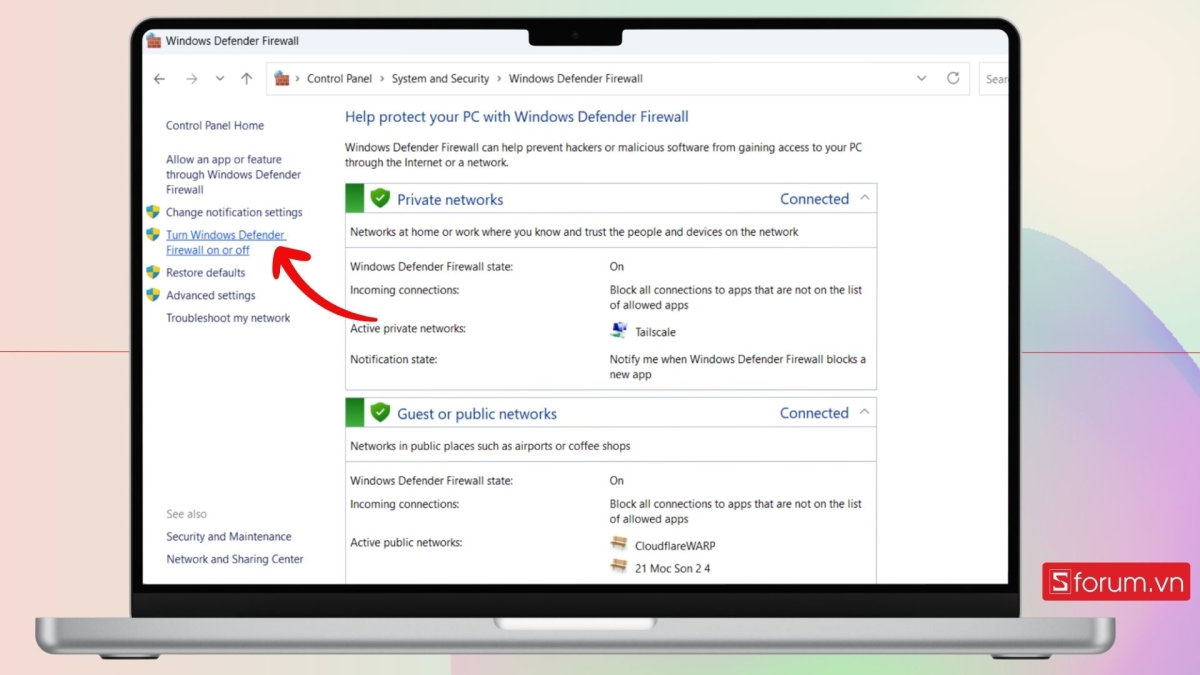This screenshot has width=1200, height=675.
Task: Open Change notification settings
Action: 234,212
